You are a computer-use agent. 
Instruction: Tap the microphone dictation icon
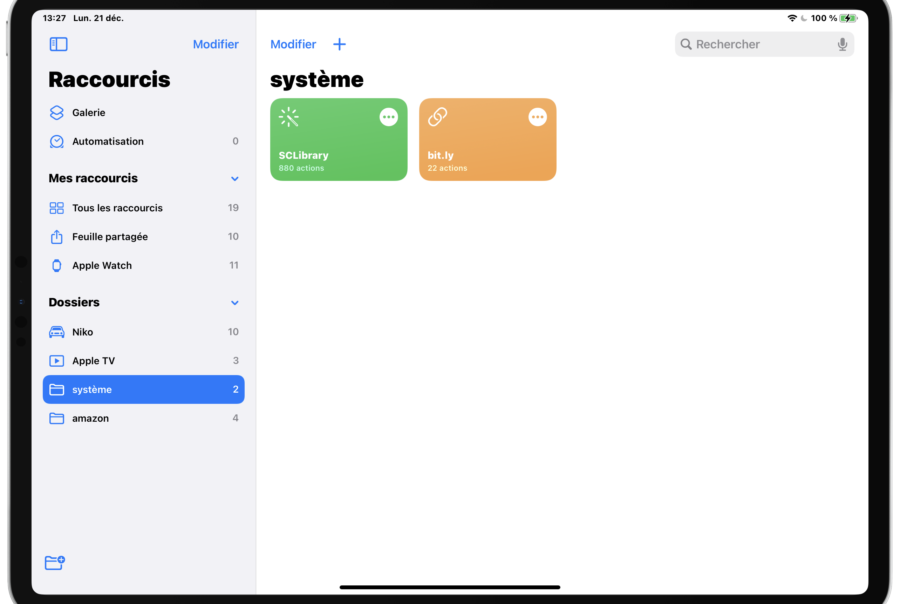click(x=842, y=44)
